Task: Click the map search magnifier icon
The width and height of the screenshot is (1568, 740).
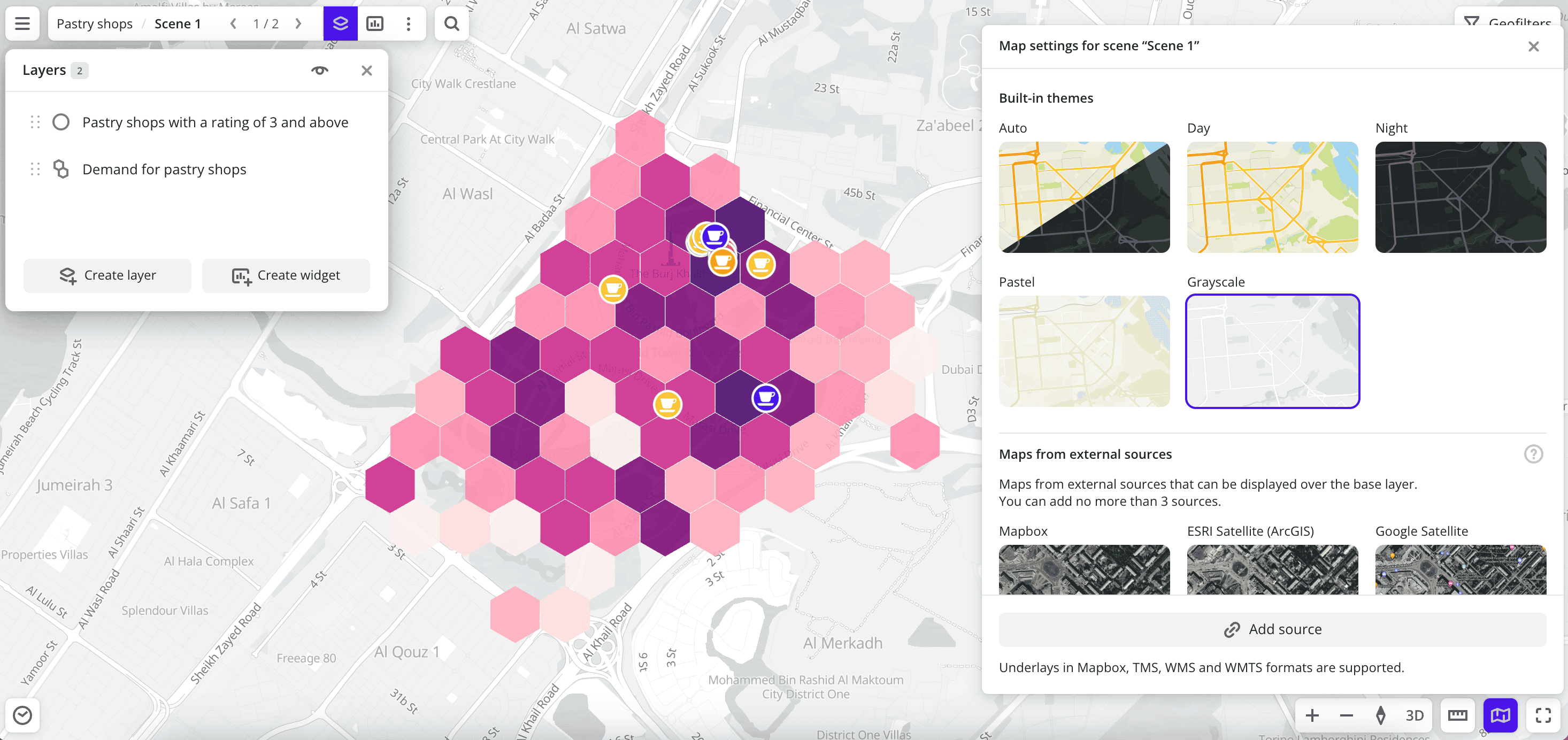Action: pyautogui.click(x=452, y=24)
